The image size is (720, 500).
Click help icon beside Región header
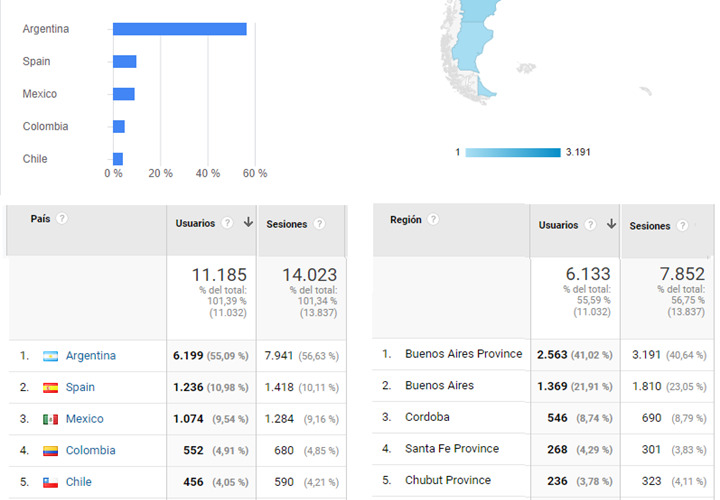pyautogui.click(x=433, y=219)
